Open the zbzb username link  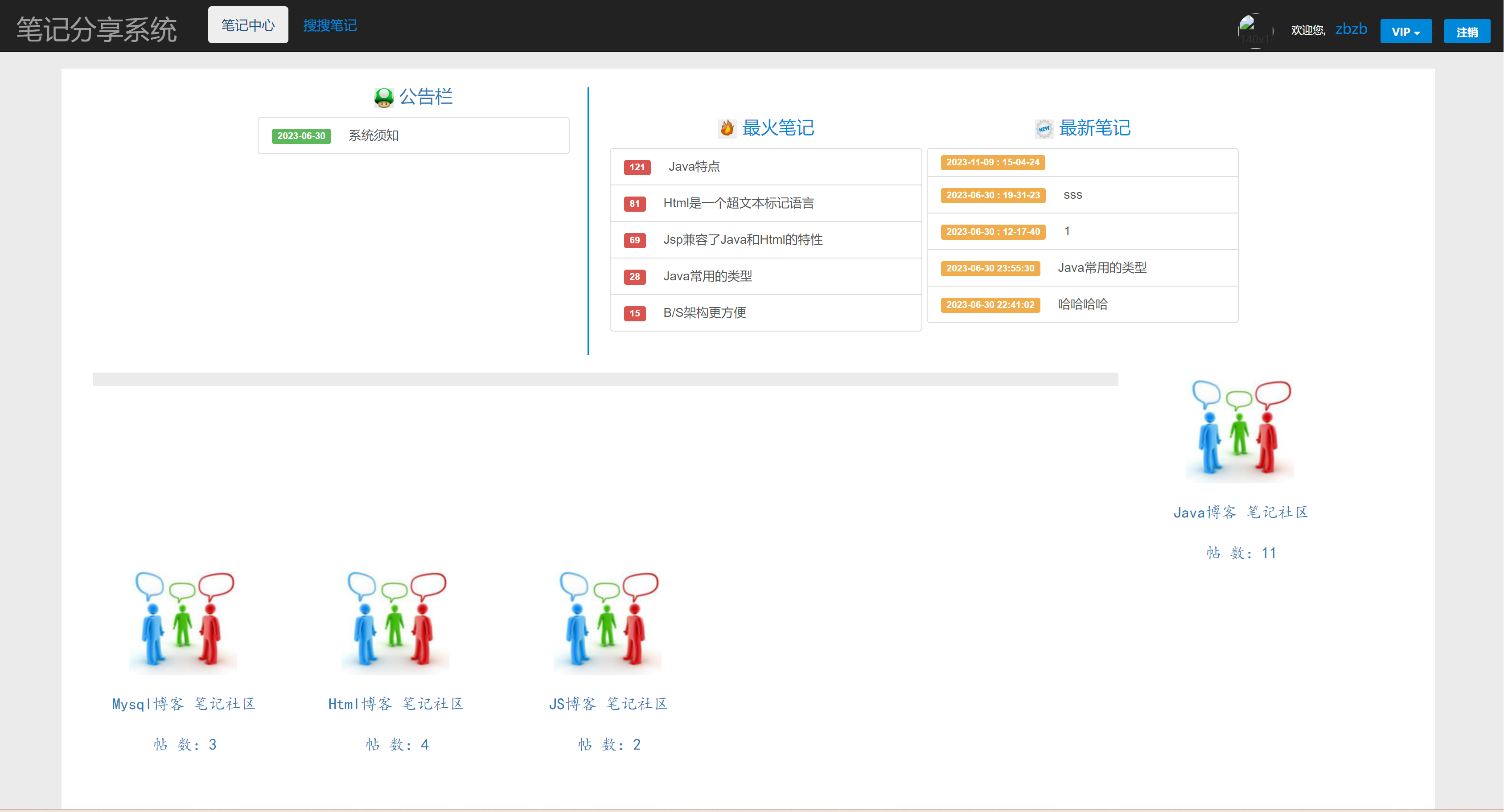(1351, 29)
